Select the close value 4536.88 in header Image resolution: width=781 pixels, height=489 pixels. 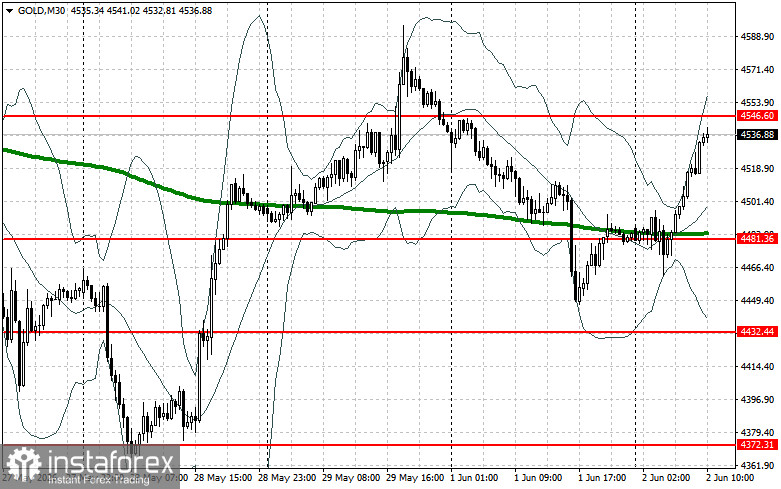click(195, 10)
